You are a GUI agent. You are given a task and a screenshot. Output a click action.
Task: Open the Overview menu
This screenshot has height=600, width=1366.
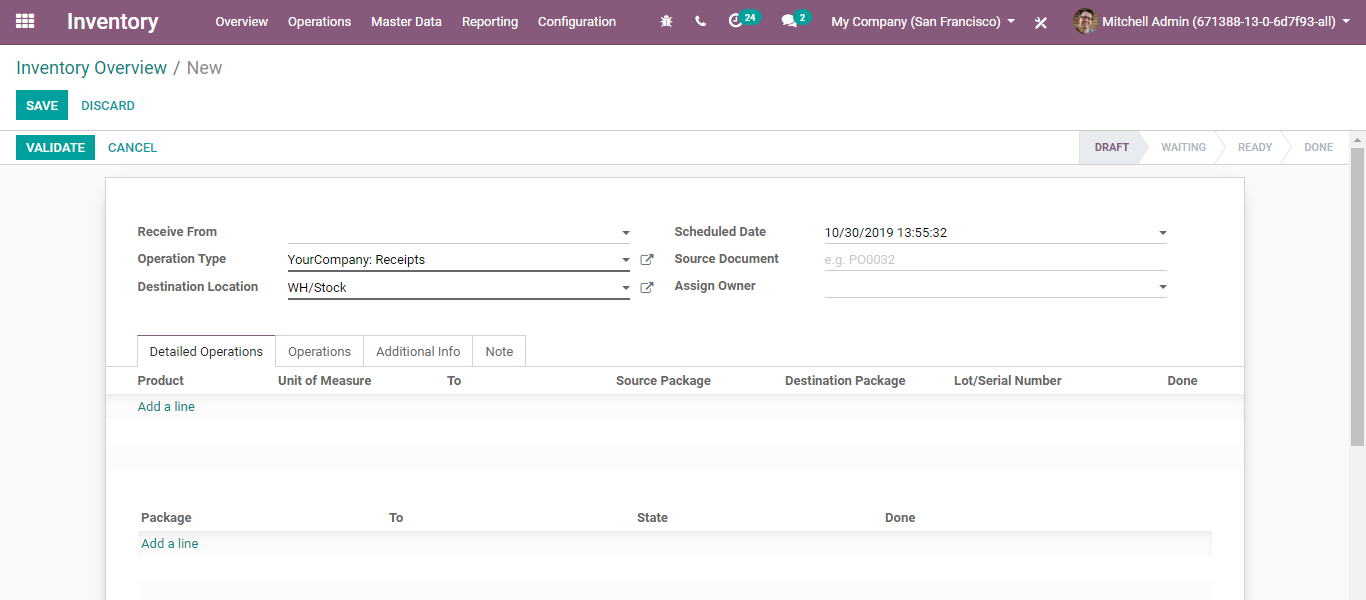pyautogui.click(x=242, y=21)
